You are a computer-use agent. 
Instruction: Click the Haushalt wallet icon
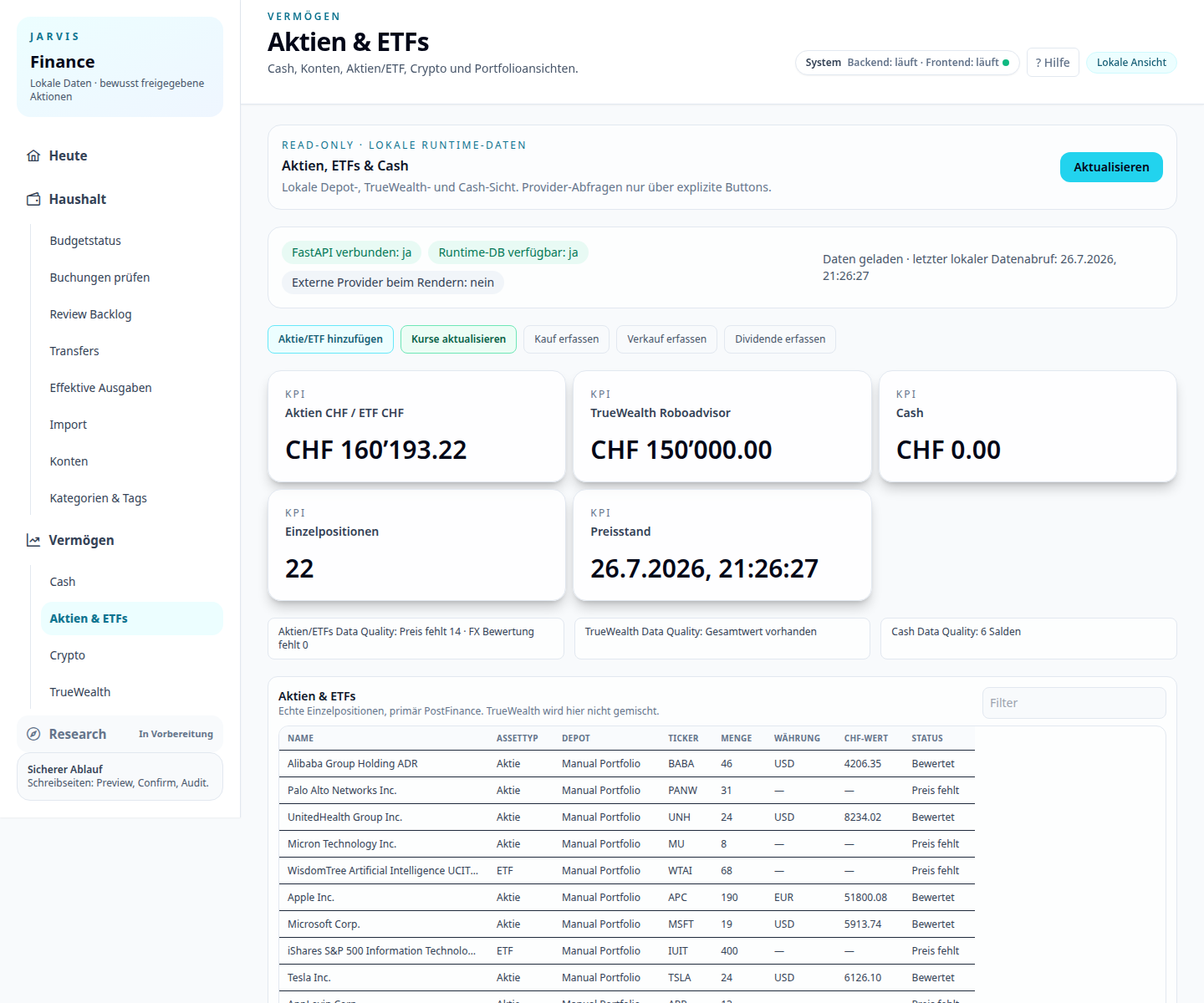tap(33, 199)
